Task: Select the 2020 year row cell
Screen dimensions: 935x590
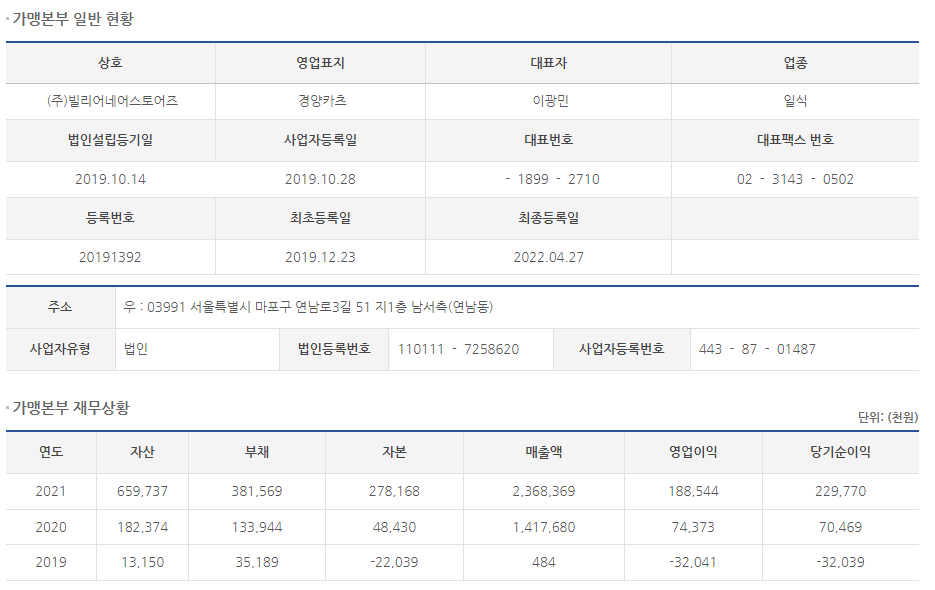Action: tap(51, 527)
